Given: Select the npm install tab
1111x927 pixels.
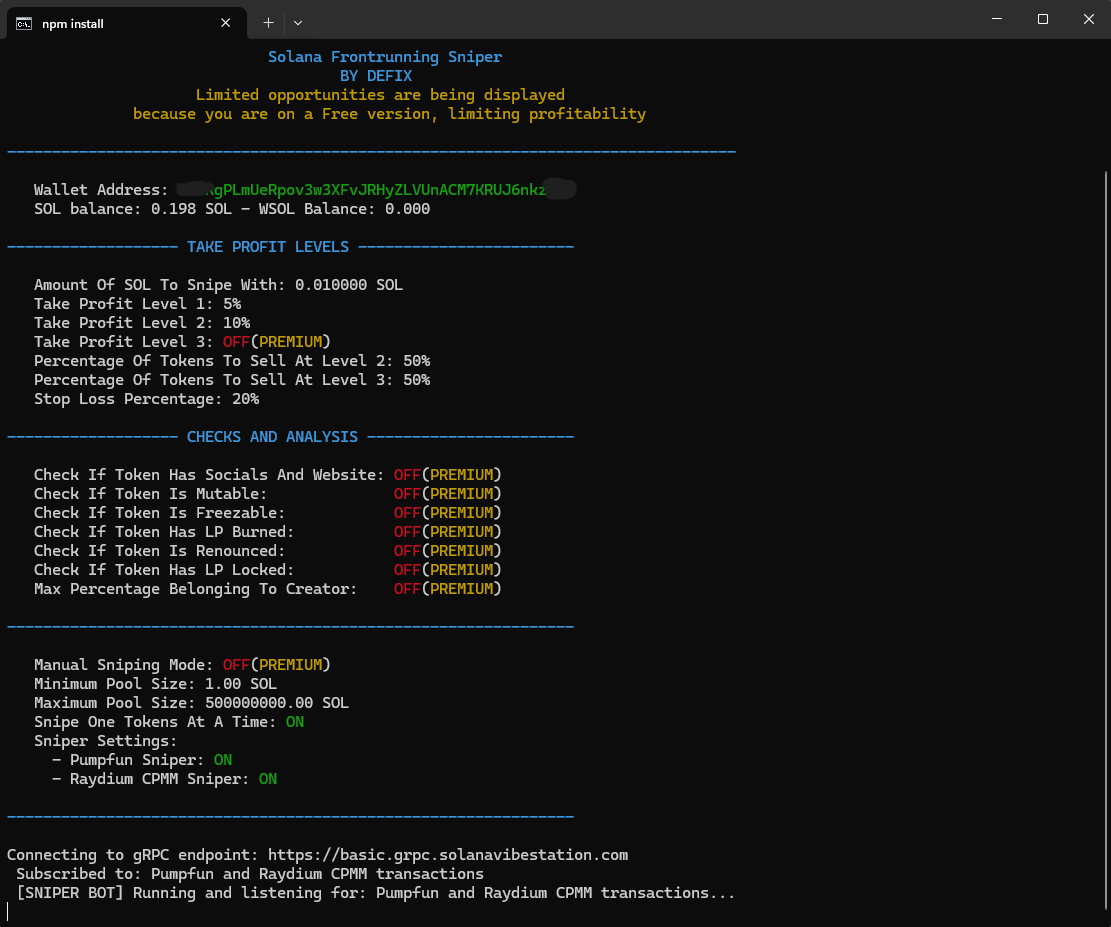Looking at the screenshot, I should [120, 23].
